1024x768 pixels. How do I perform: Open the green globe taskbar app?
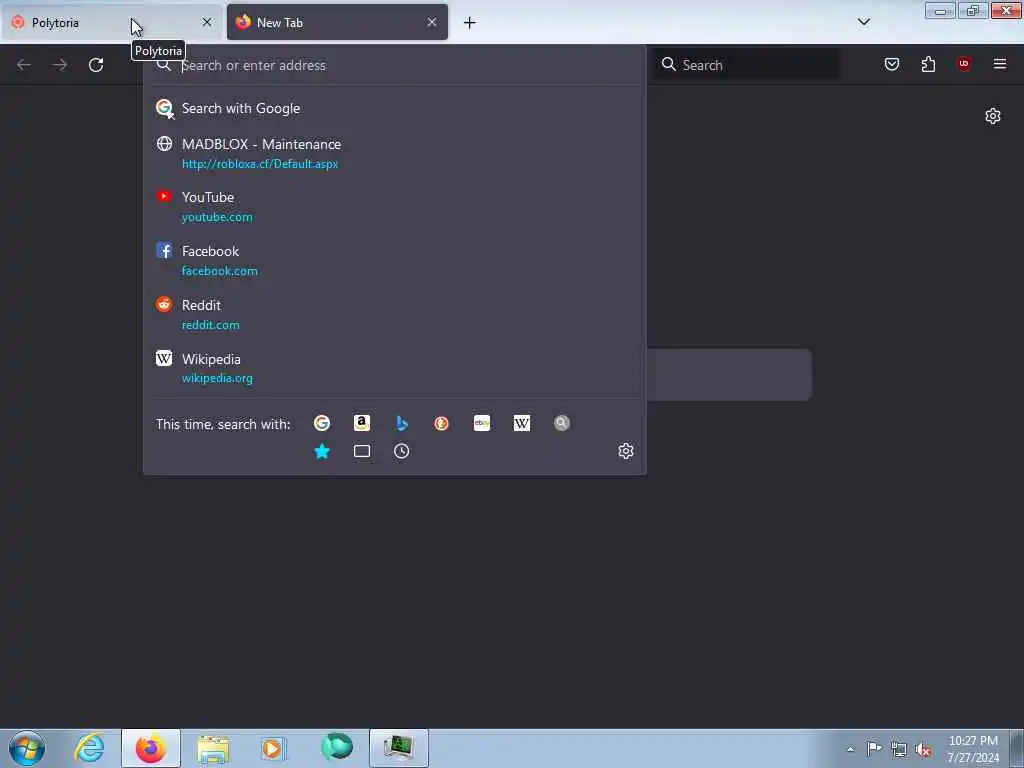(x=337, y=748)
